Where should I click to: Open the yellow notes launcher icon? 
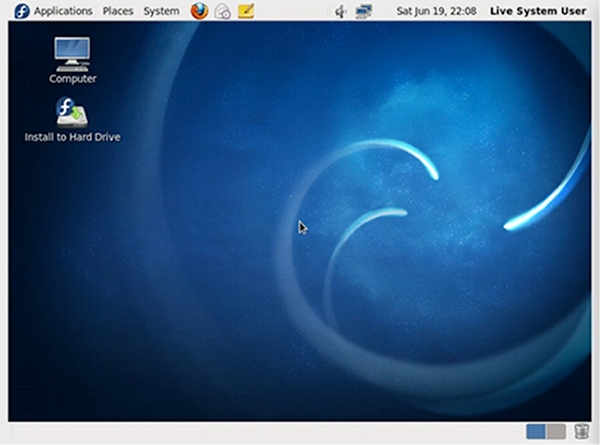(246, 11)
